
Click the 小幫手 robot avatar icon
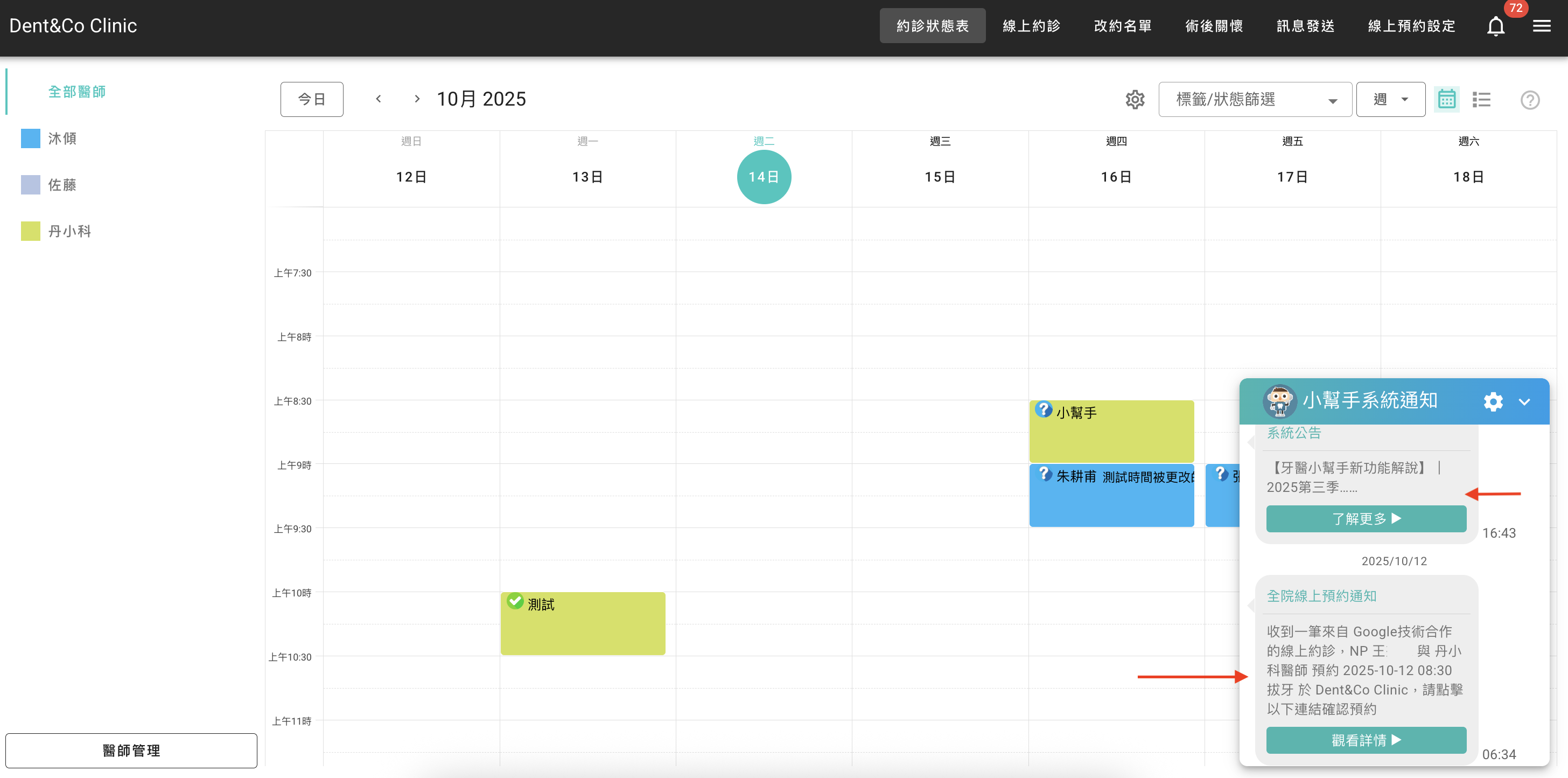(1279, 401)
